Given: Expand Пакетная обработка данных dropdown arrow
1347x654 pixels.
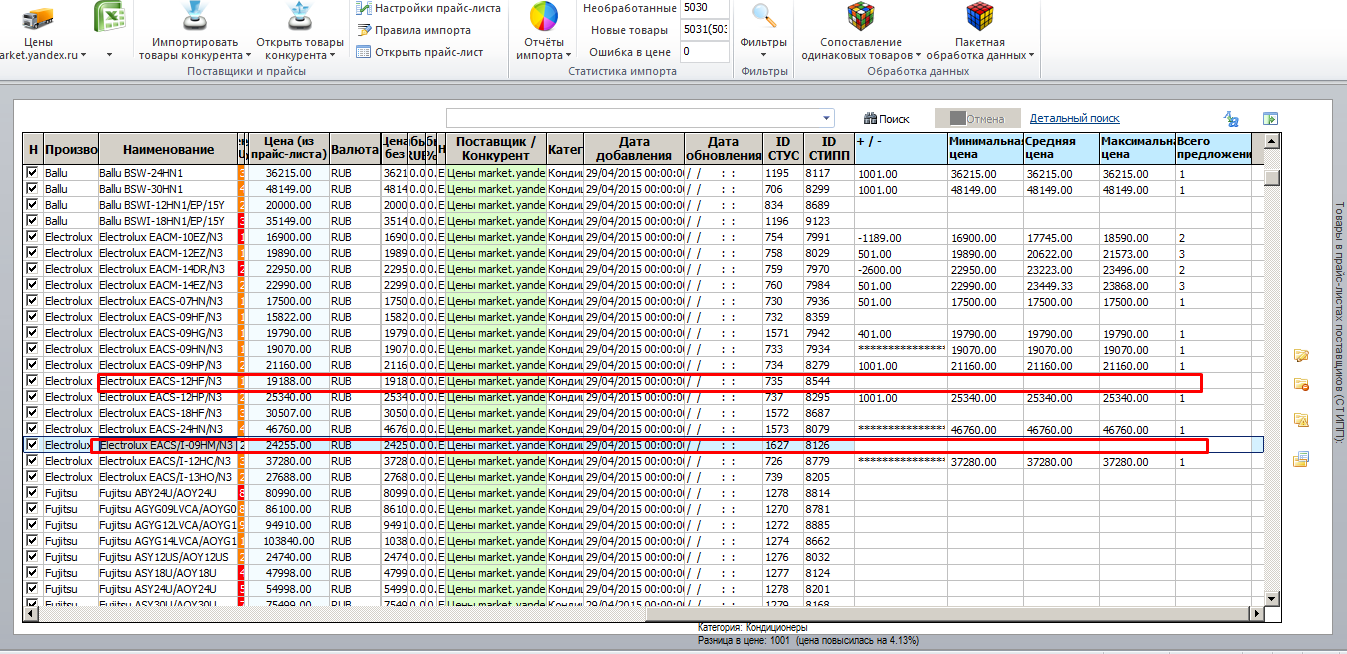Looking at the screenshot, I should point(1031,55).
